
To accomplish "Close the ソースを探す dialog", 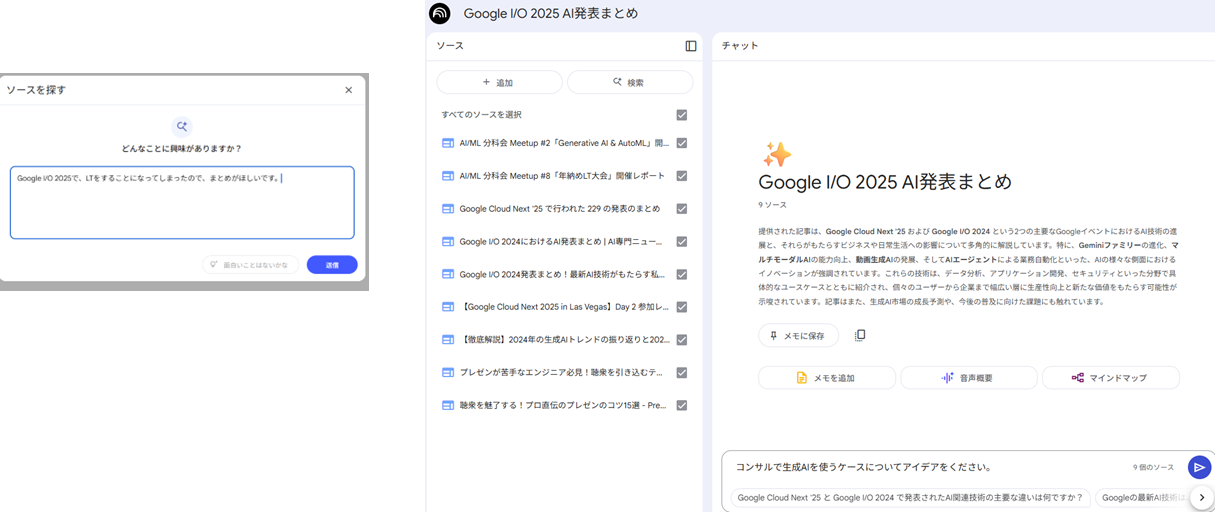I will 348,90.
